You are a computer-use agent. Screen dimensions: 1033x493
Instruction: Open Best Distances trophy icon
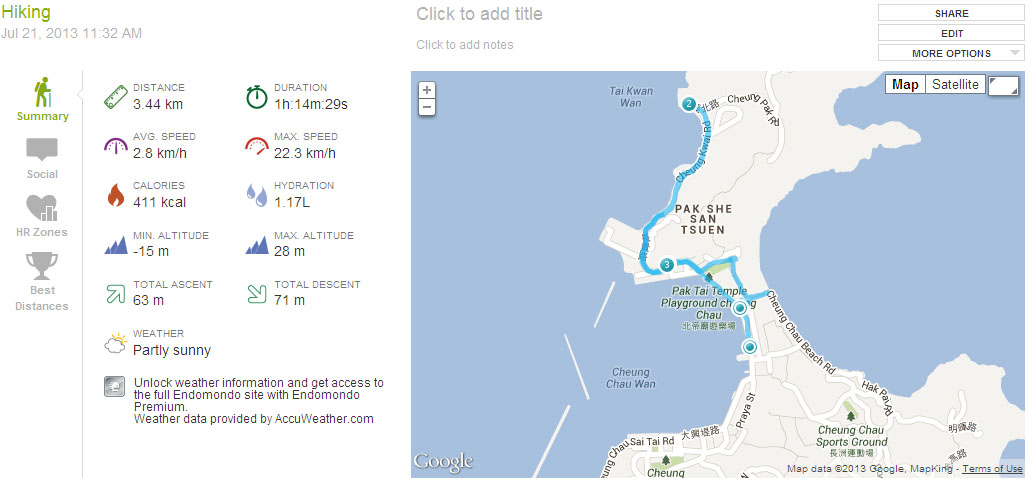pos(42,266)
